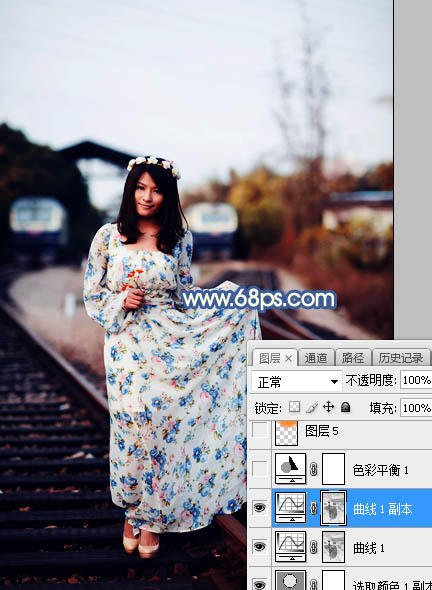Open the 正常 blend mode dropdown

tap(297, 382)
